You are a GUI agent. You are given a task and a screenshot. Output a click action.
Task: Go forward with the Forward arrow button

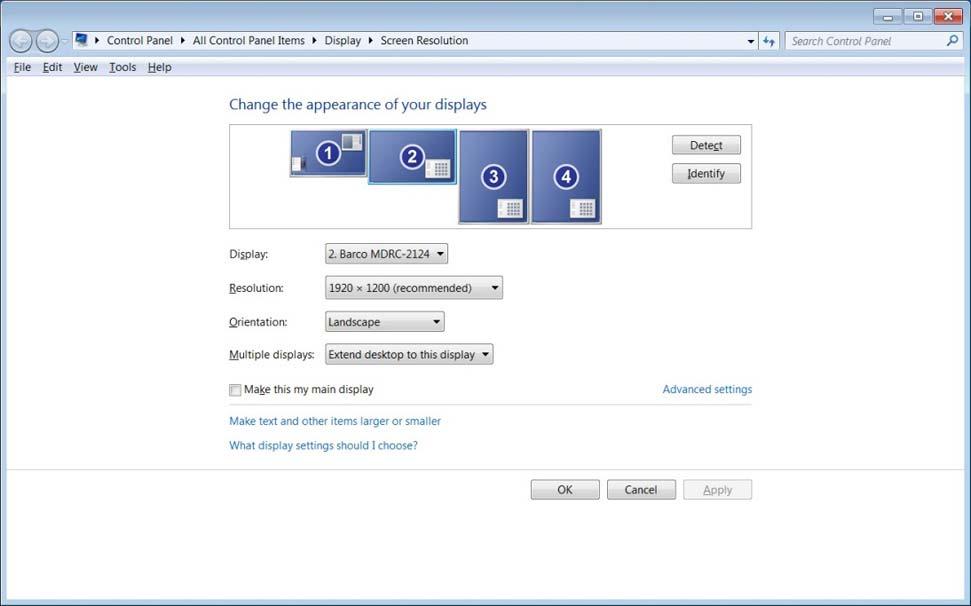click(47, 41)
